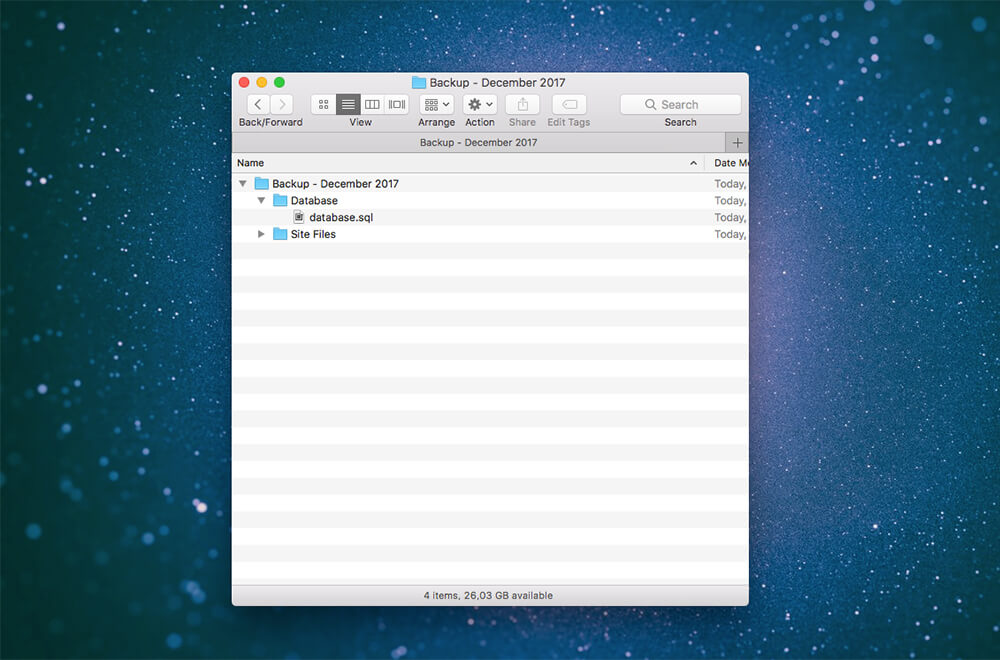
Task: Click the Share toolbar icon
Action: click(522, 104)
